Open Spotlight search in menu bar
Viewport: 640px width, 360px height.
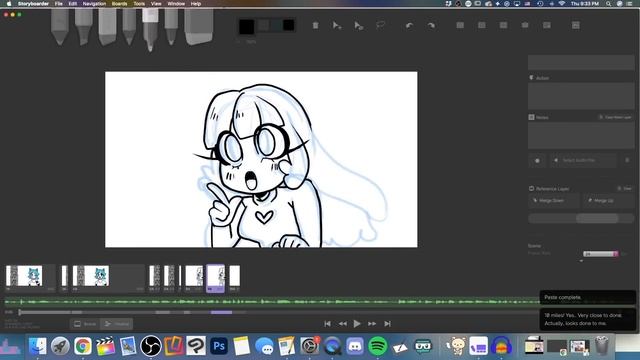[x=608, y=4]
